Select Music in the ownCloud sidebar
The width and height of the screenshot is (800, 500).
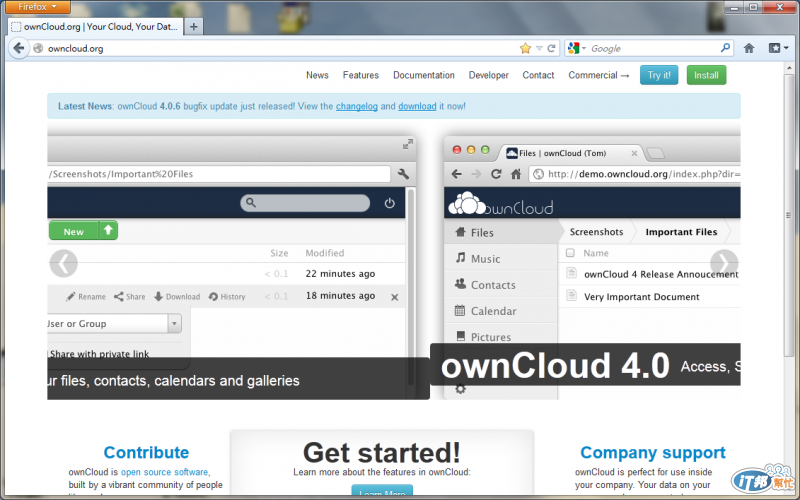coord(501,259)
